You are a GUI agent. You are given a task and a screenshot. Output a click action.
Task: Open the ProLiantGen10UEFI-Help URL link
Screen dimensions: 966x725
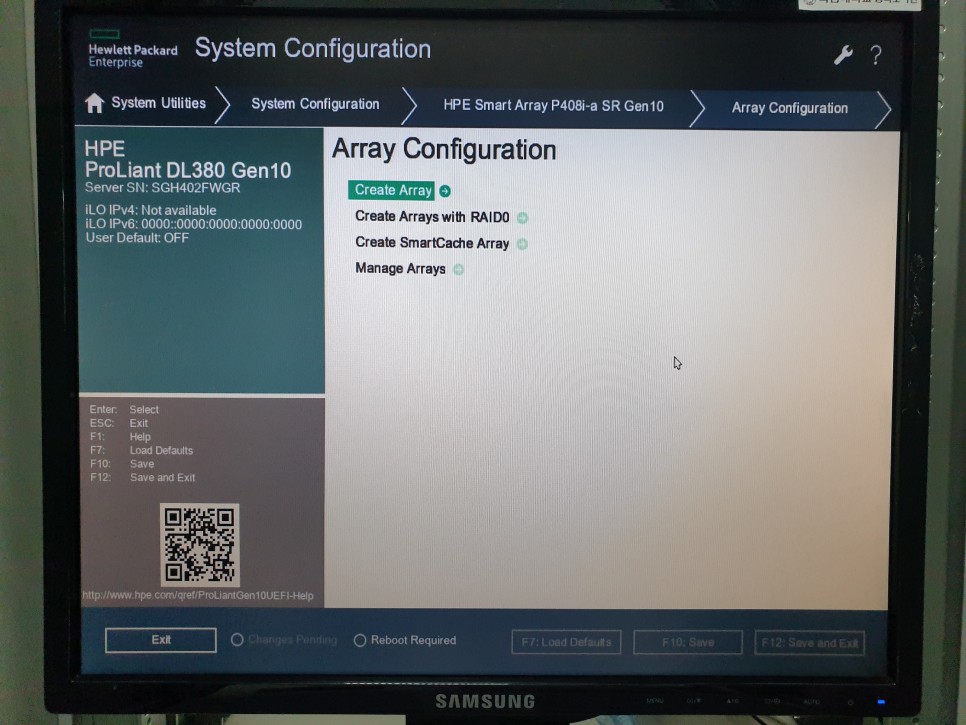(x=198, y=596)
